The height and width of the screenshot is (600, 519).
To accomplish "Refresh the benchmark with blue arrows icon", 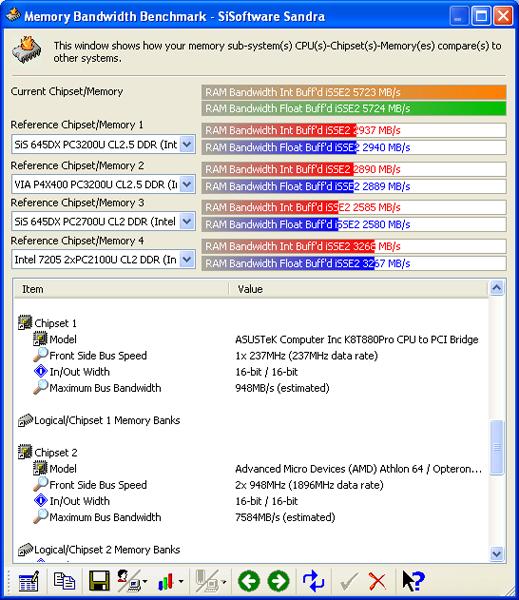I will (313, 581).
